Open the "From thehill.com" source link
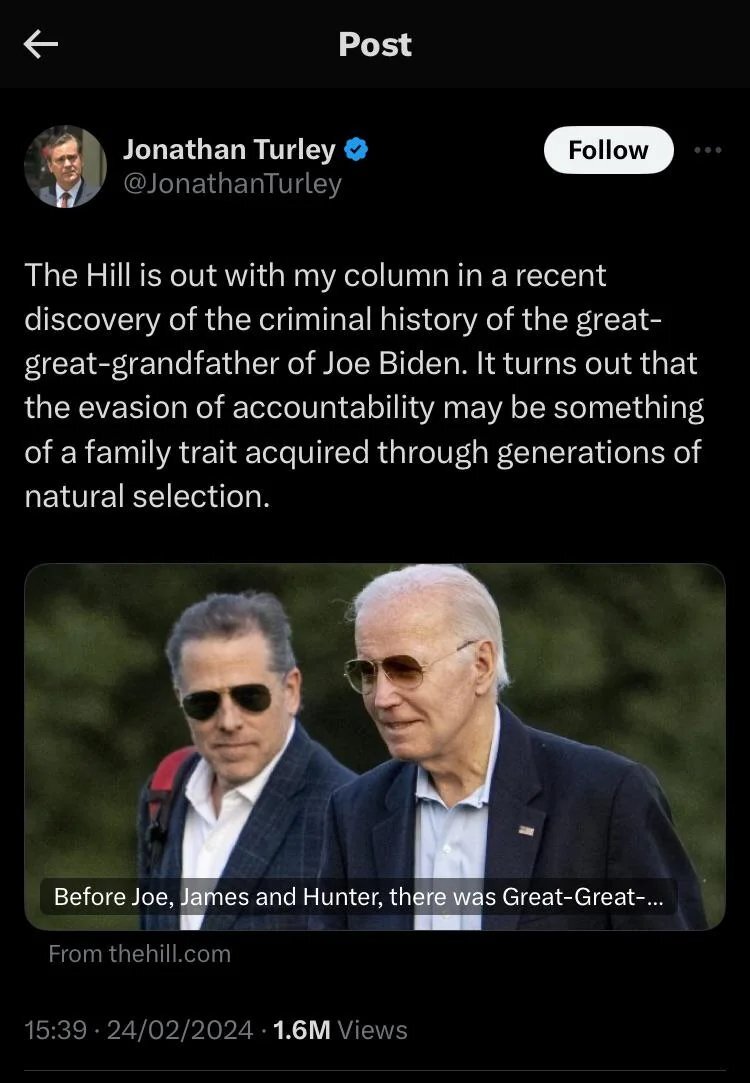750x1083 pixels. pyautogui.click(x=139, y=954)
